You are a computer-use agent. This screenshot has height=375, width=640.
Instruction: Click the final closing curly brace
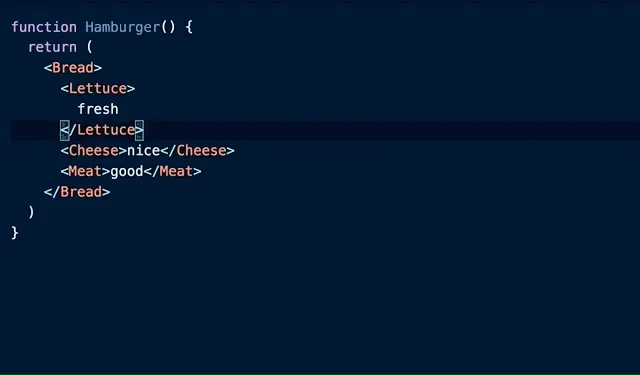15,233
